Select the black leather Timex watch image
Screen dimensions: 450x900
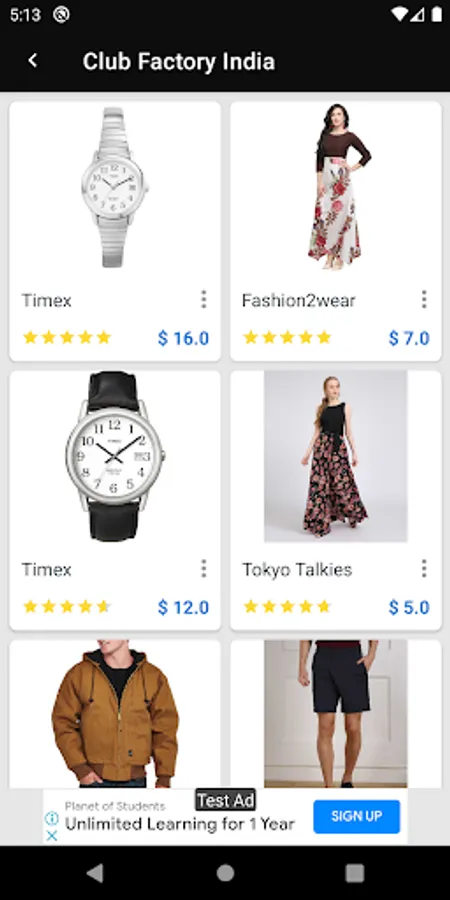[115, 456]
